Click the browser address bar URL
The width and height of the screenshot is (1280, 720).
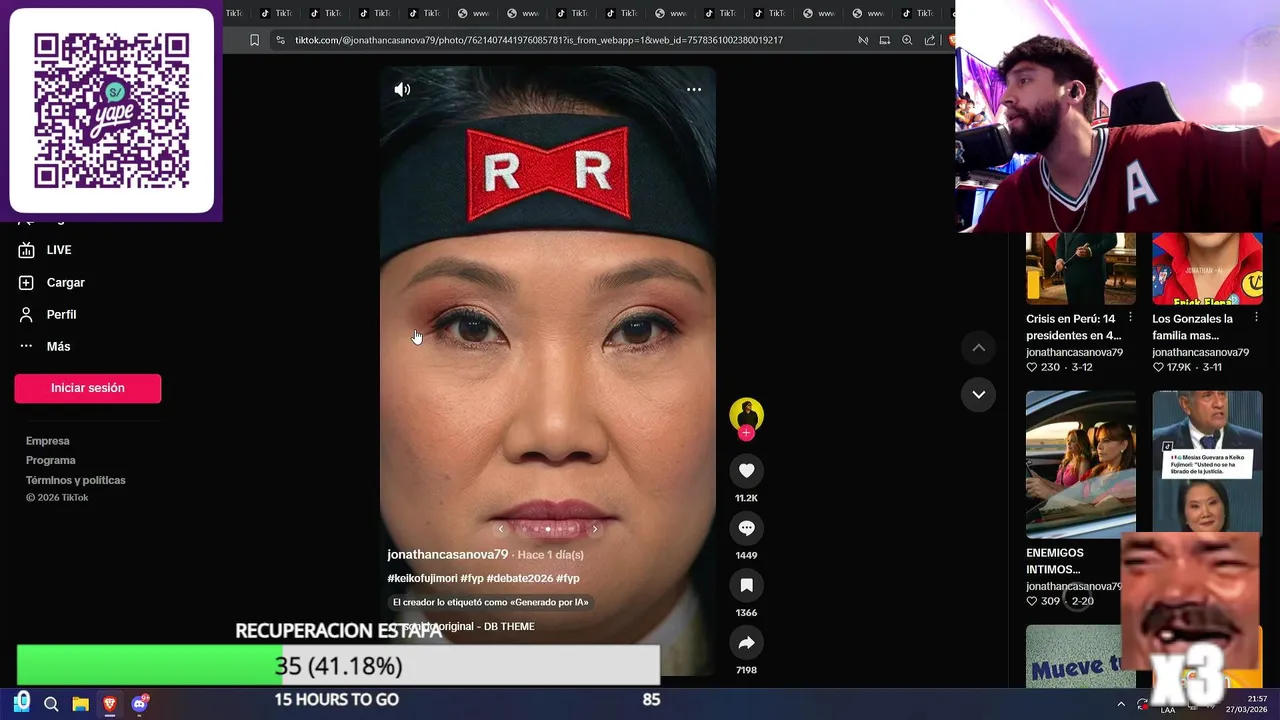point(538,40)
